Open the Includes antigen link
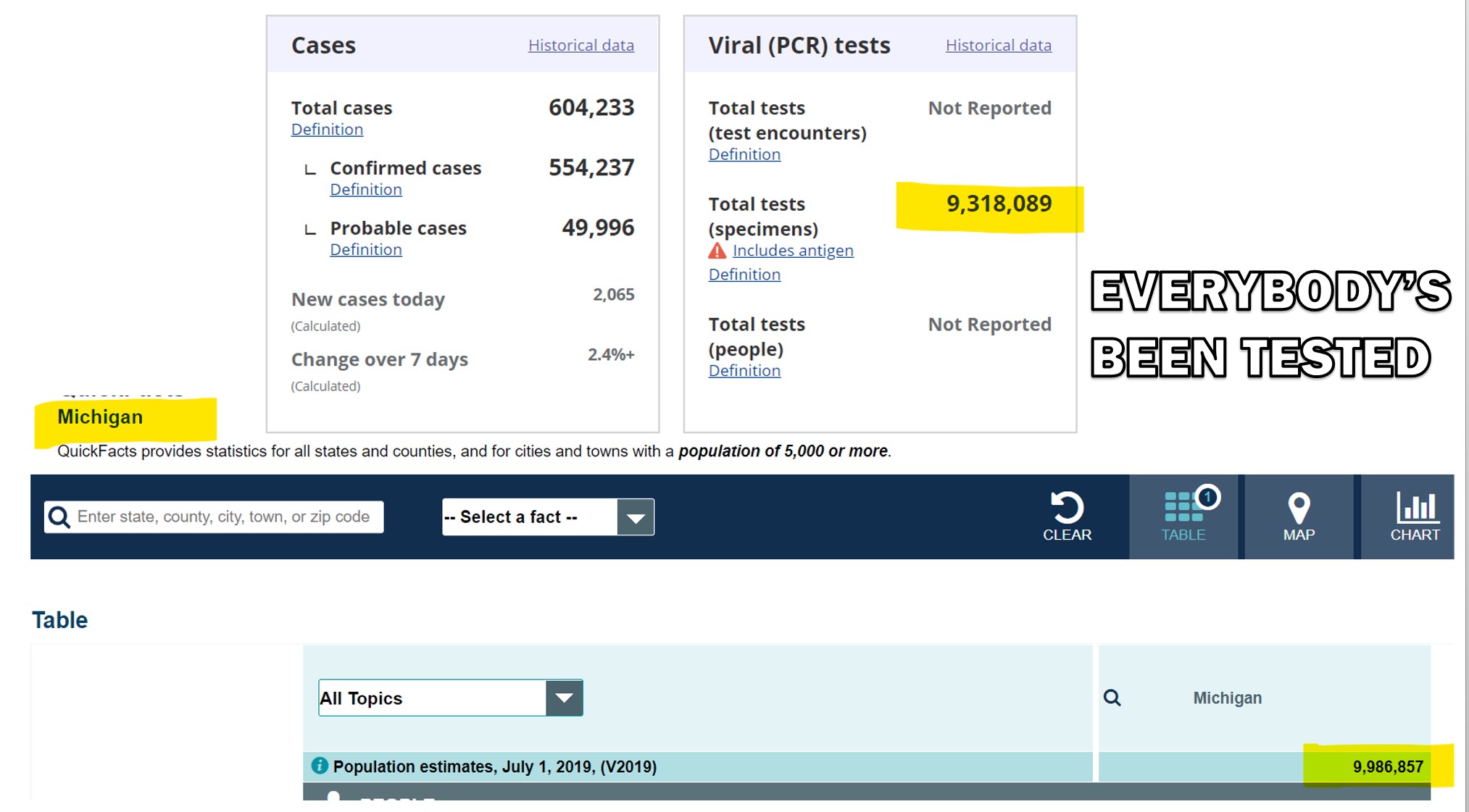The height and width of the screenshot is (812, 1469). pos(793,251)
